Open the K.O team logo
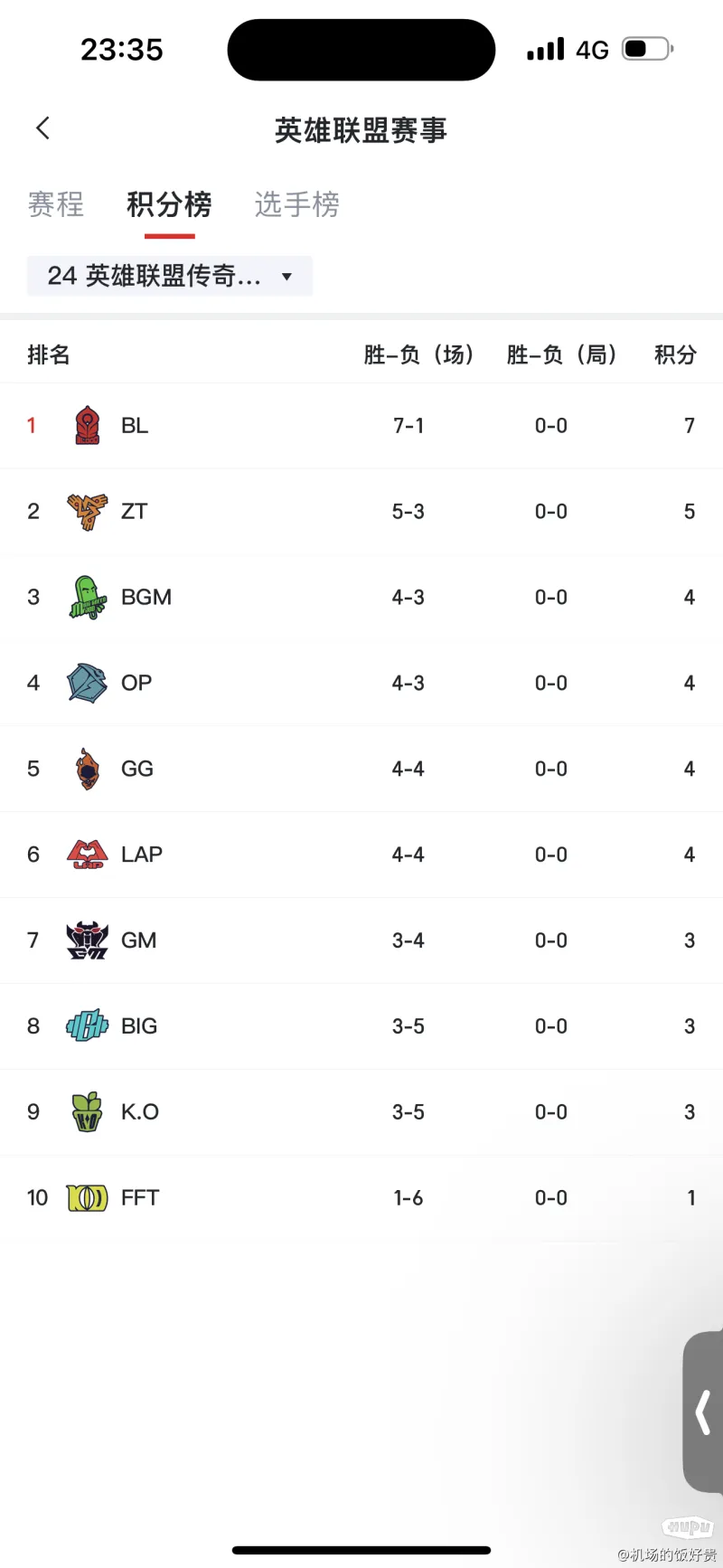Screen dimensions: 723x1568 tap(88, 1112)
